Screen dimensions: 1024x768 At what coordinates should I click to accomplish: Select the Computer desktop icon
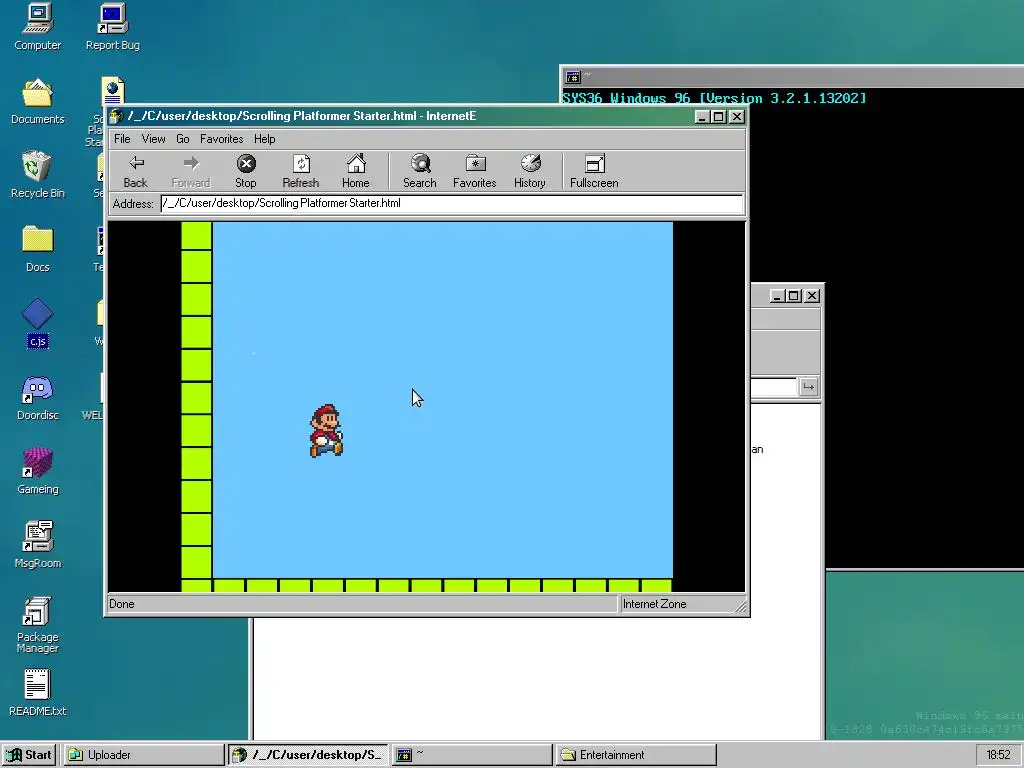point(38,27)
